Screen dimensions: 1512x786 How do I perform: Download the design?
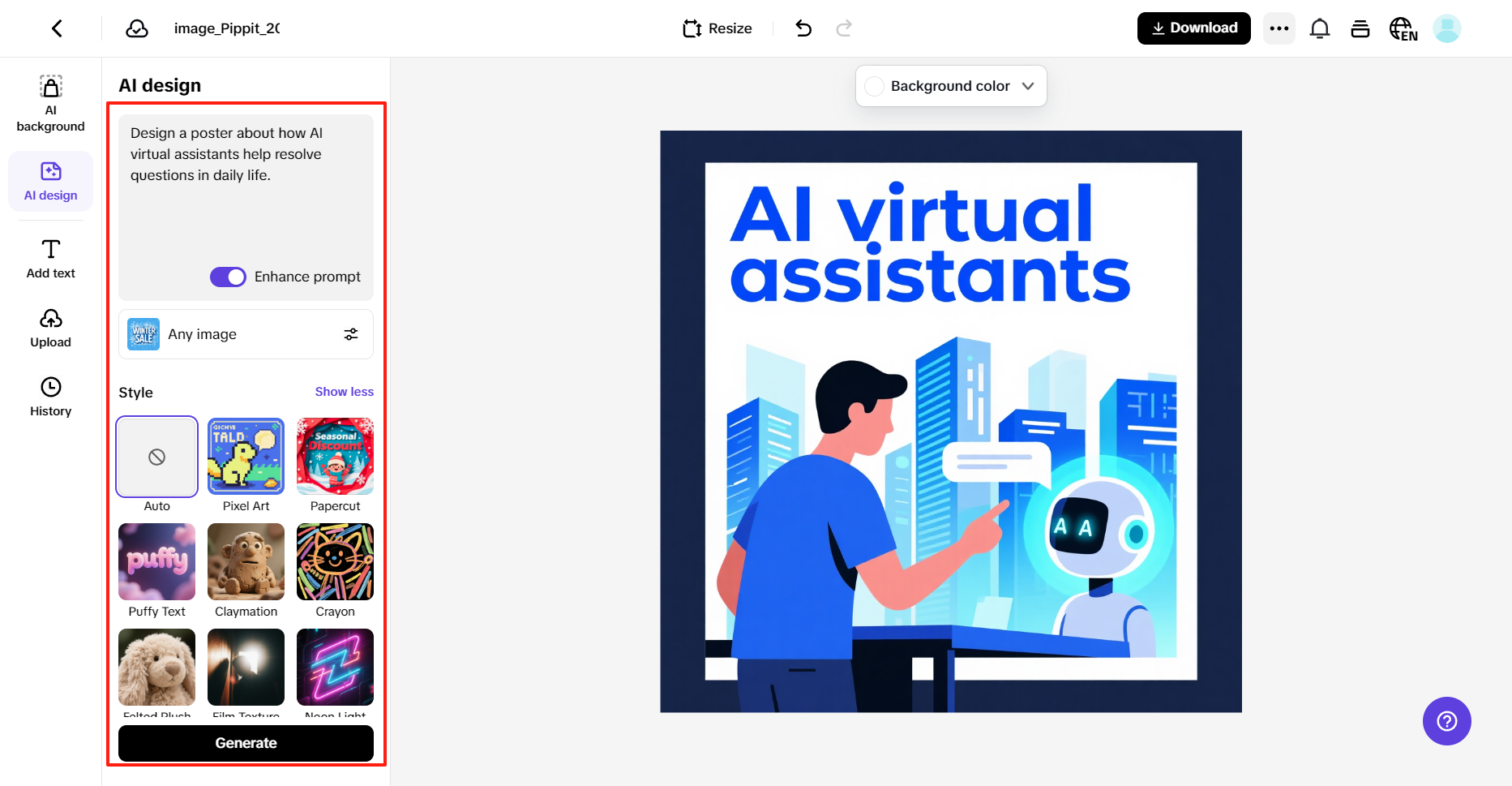click(x=1194, y=28)
